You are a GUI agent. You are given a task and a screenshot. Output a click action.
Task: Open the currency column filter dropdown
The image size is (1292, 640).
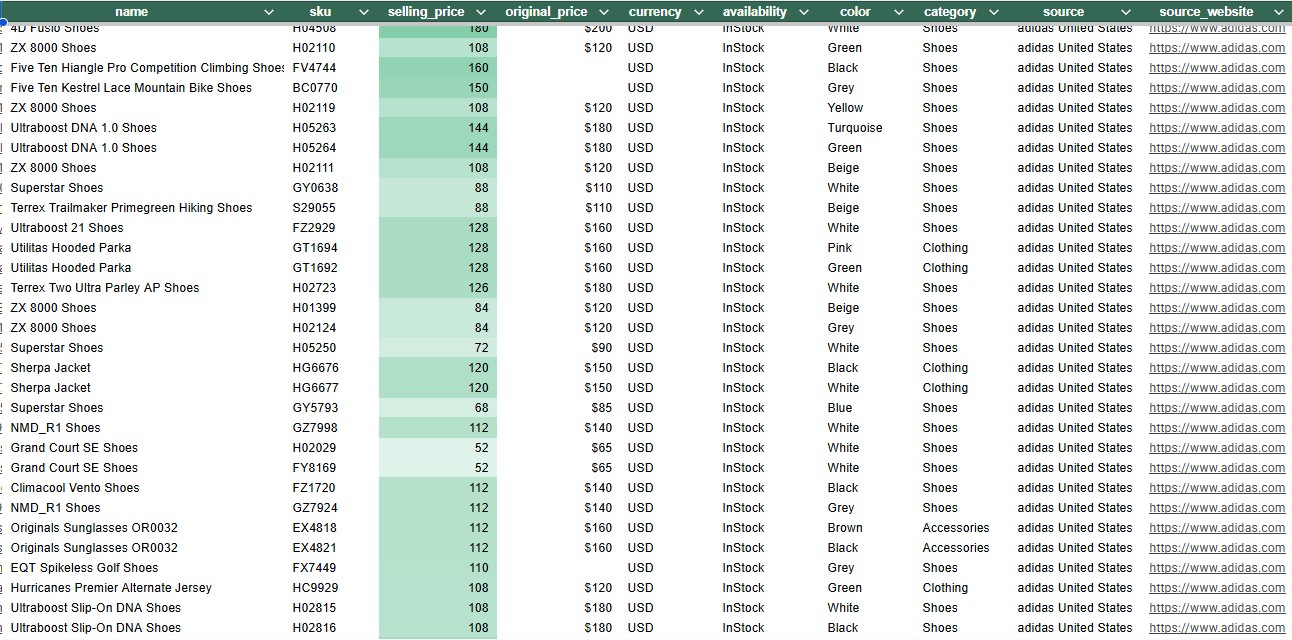(x=699, y=12)
